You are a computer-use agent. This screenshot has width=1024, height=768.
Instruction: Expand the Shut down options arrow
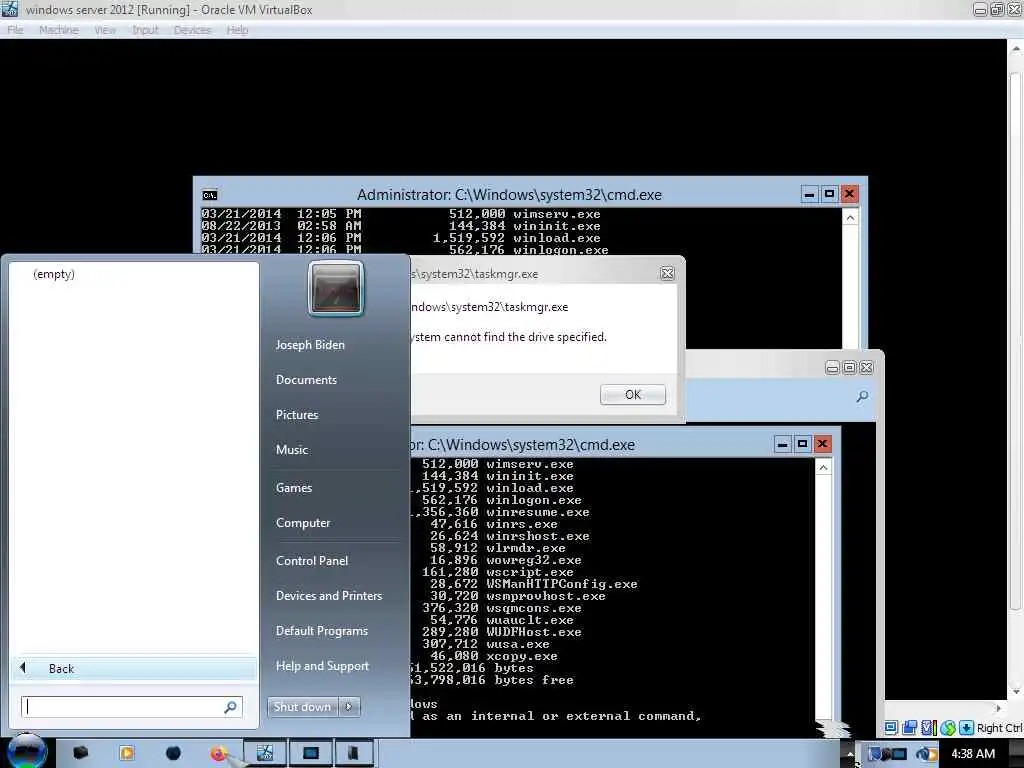(349, 707)
